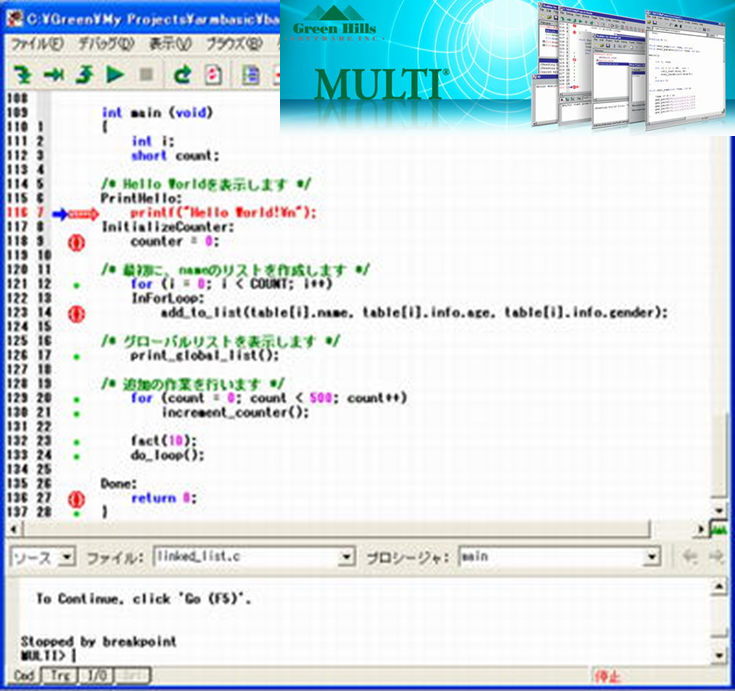Toggle the breakpoint on return 0 line

(x=76, y=499)
